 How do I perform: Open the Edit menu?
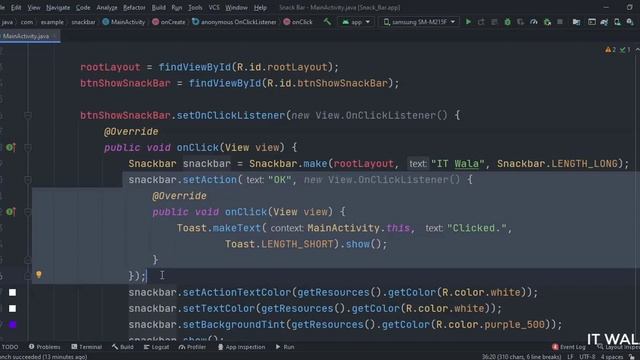click(x=16, y=7)
